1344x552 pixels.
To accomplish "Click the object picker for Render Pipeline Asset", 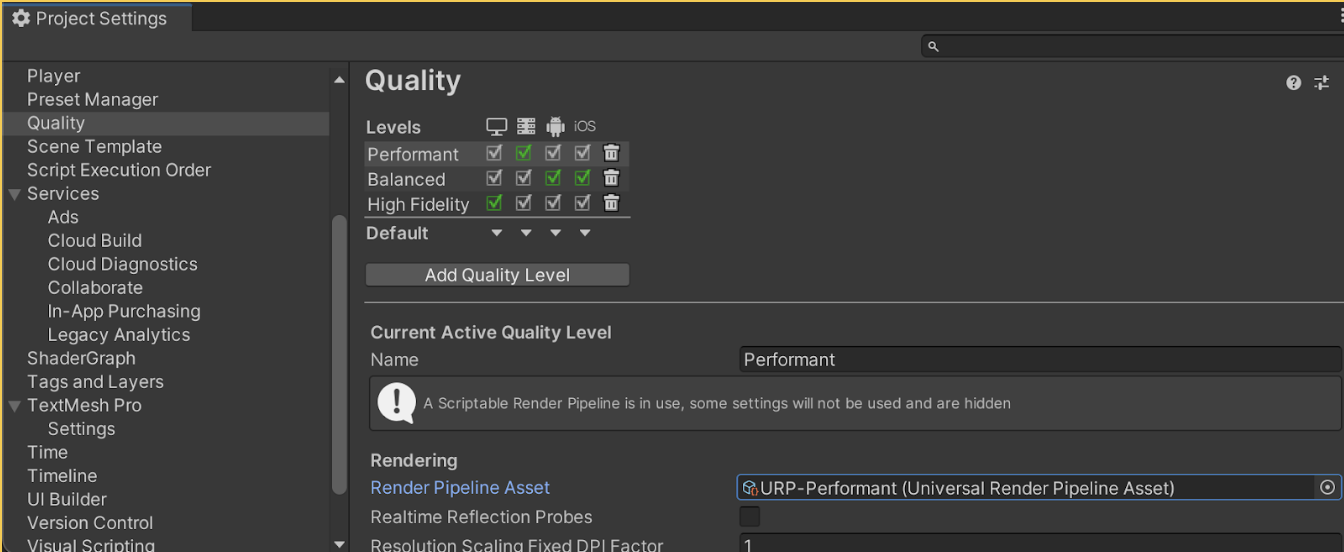I will pos(1327,488).
